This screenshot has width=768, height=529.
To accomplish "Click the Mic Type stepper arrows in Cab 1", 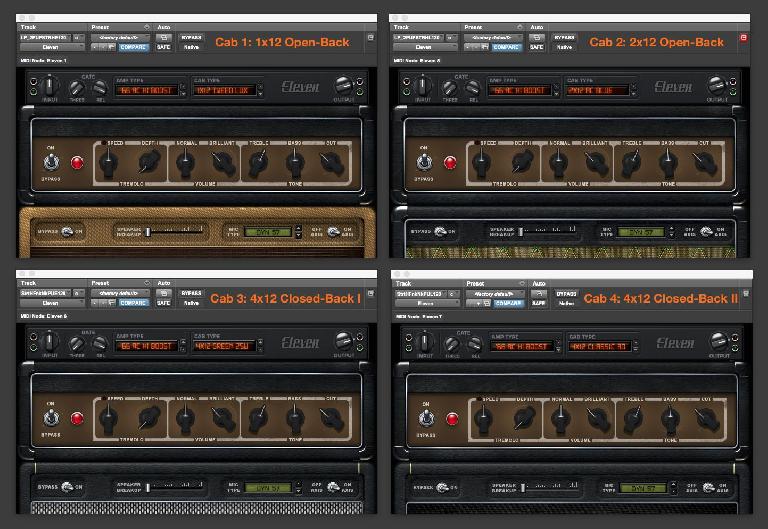I will (298, 232).
